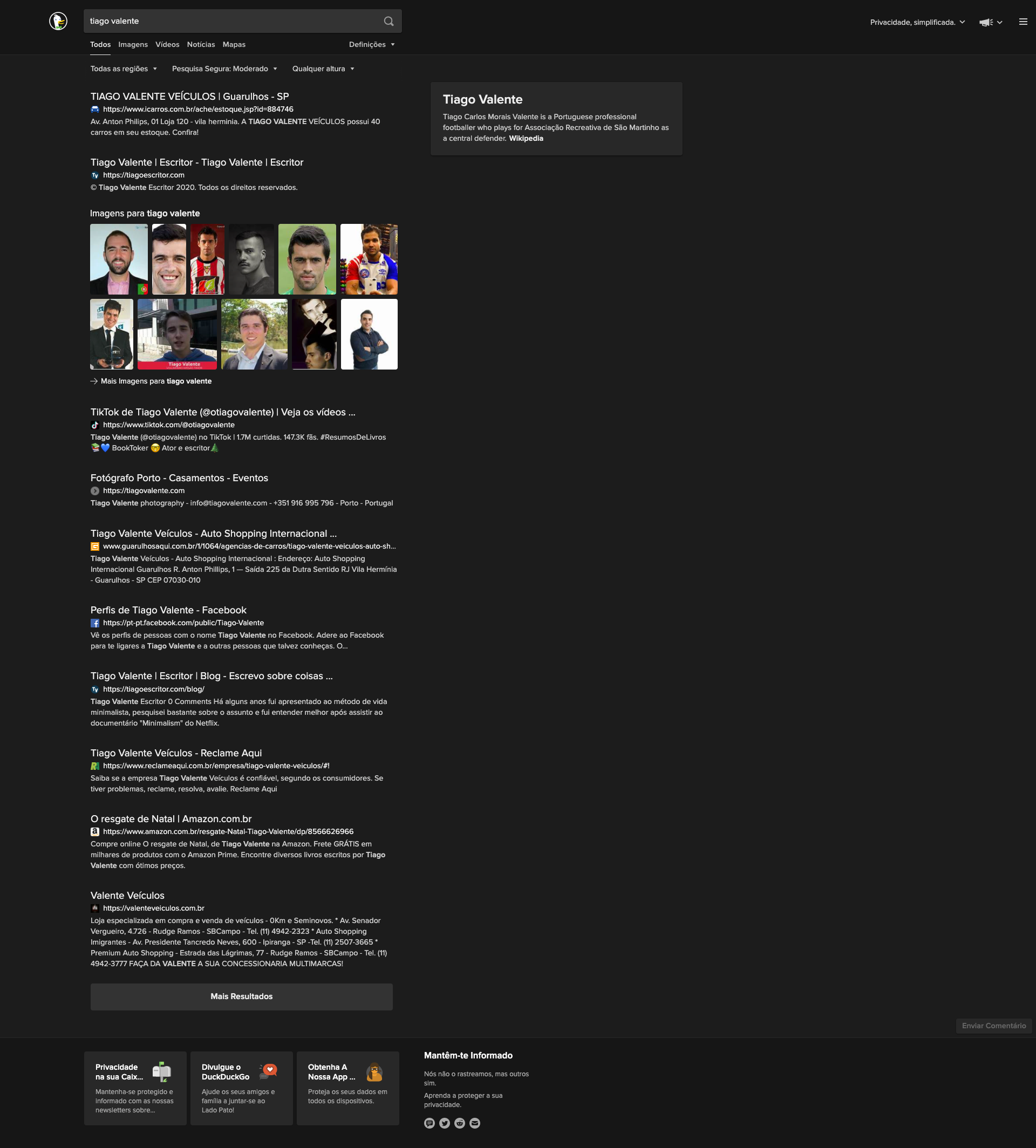Switch to the Imagens tab
Viewport: 1036px width, 1148px height.
click(133, 44)
